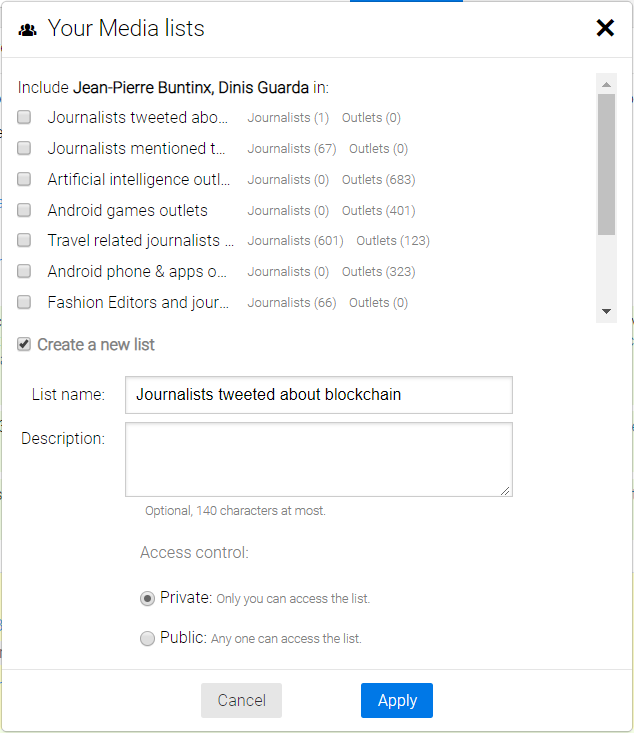Select the Private access radio button

(x=148, y=598)
